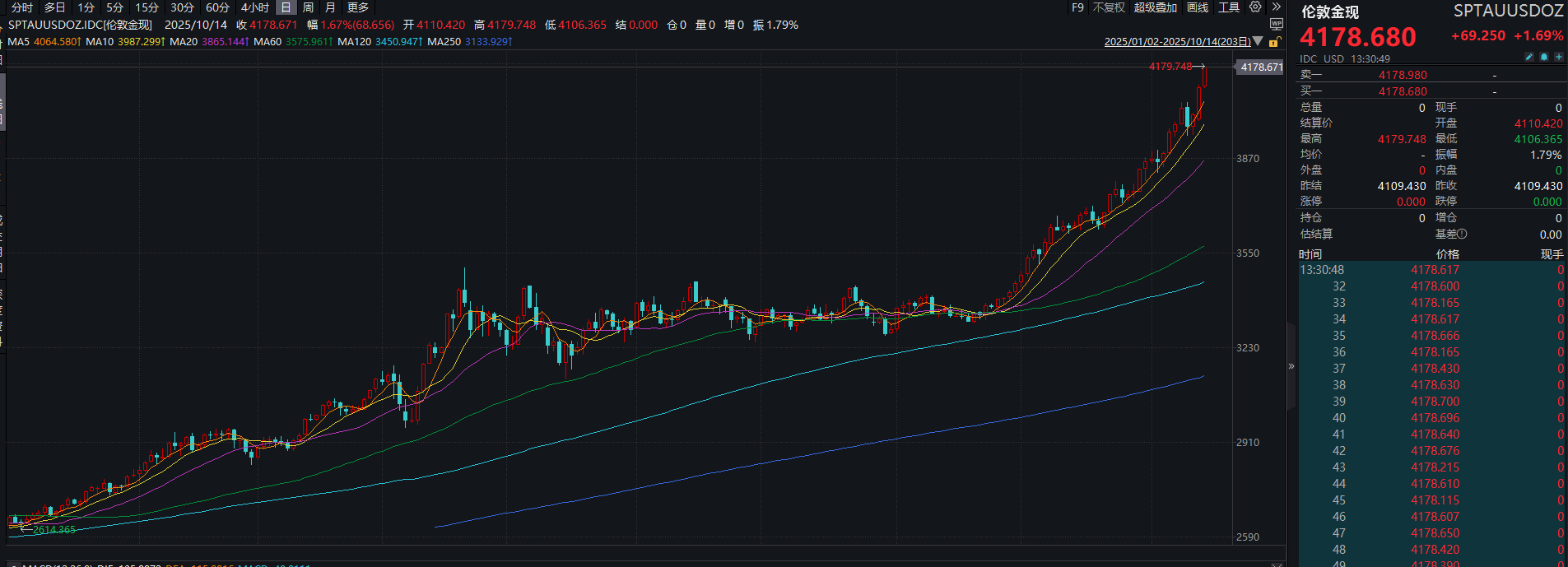1568x567 pixels.
Task: Select the 60分 period tab
Action: [217, 7]
